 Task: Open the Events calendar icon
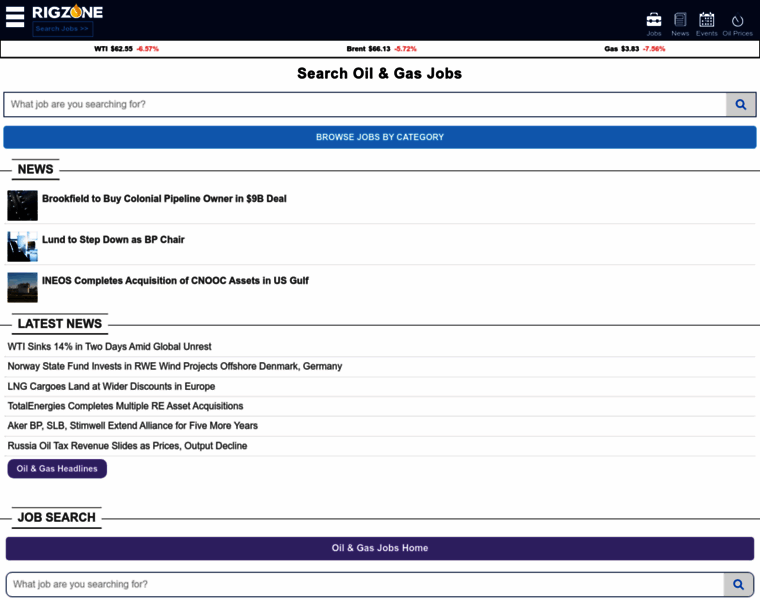707,20
